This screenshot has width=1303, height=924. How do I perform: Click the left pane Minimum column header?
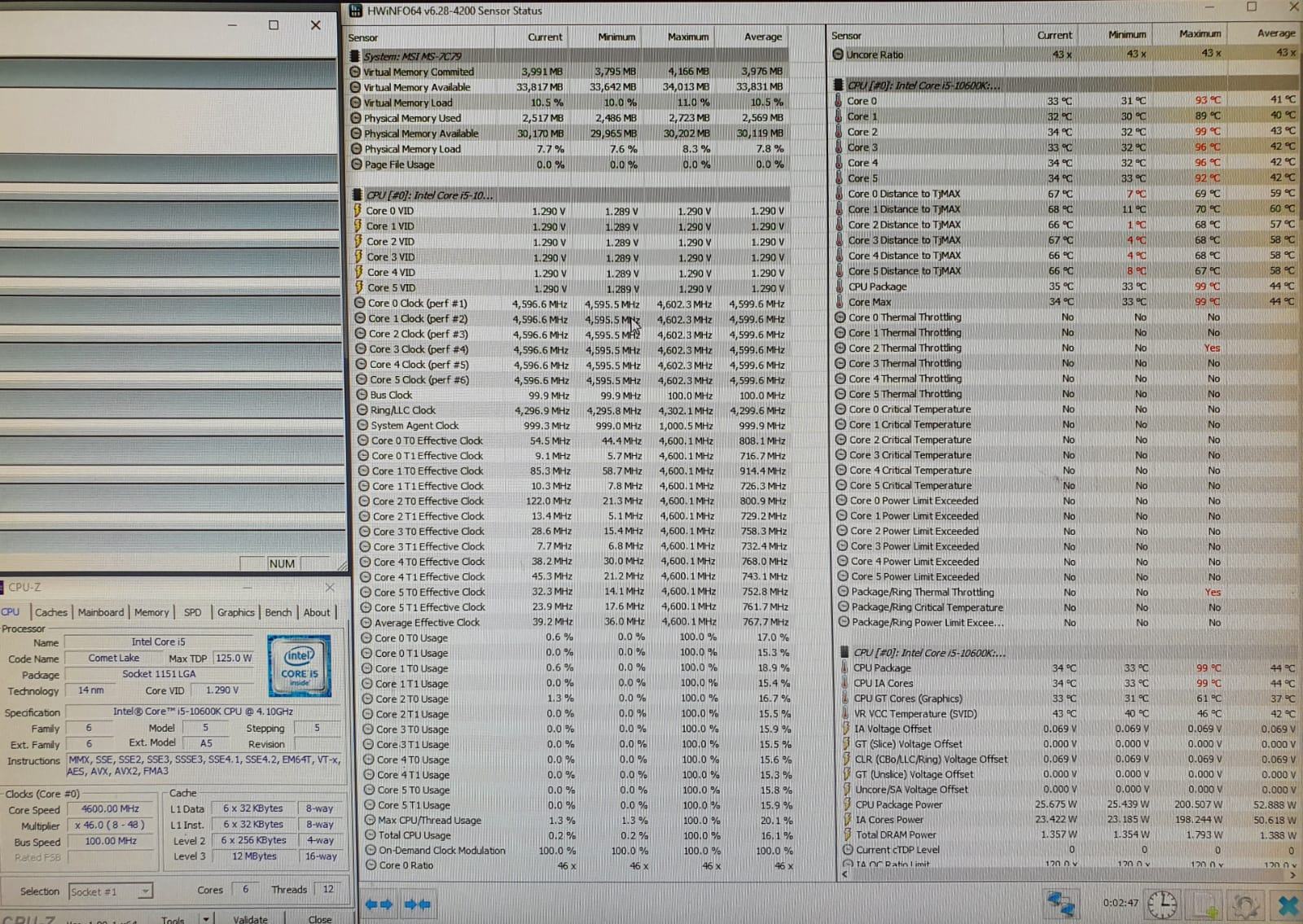click(606, 37)
